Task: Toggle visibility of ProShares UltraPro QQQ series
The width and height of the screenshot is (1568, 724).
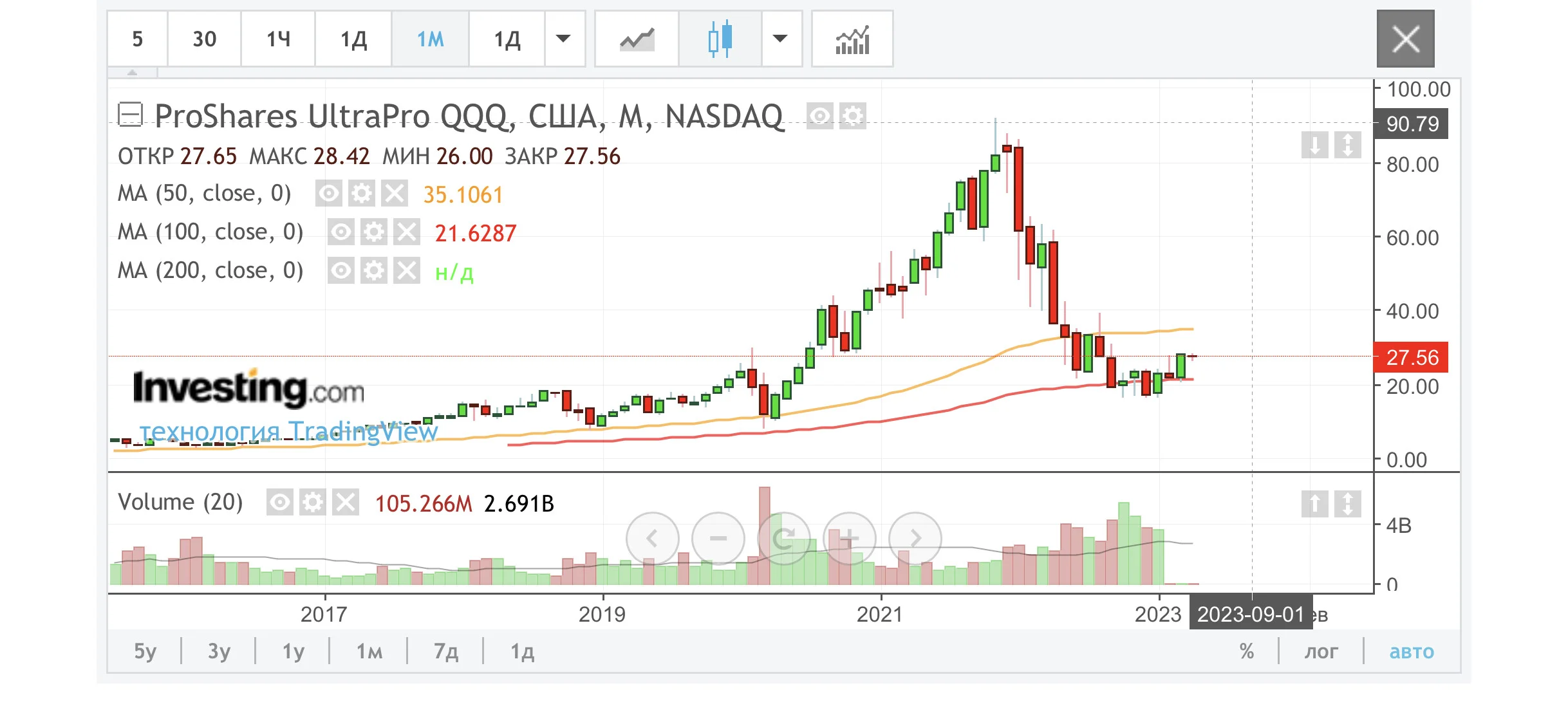Action: (820, 116)
